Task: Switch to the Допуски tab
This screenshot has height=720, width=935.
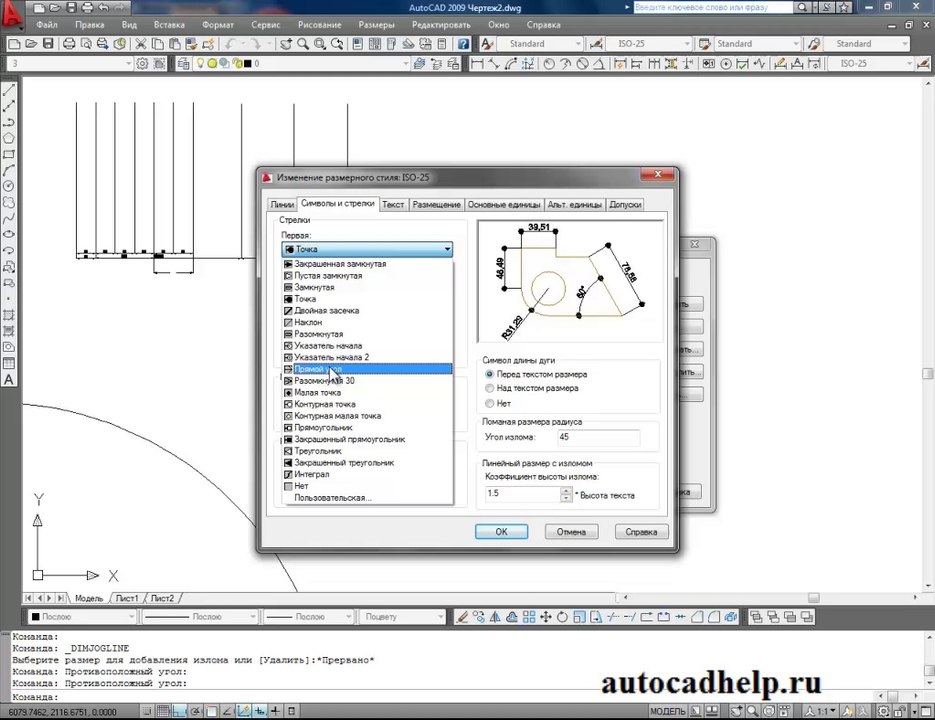Action: (x=625, y=205)
